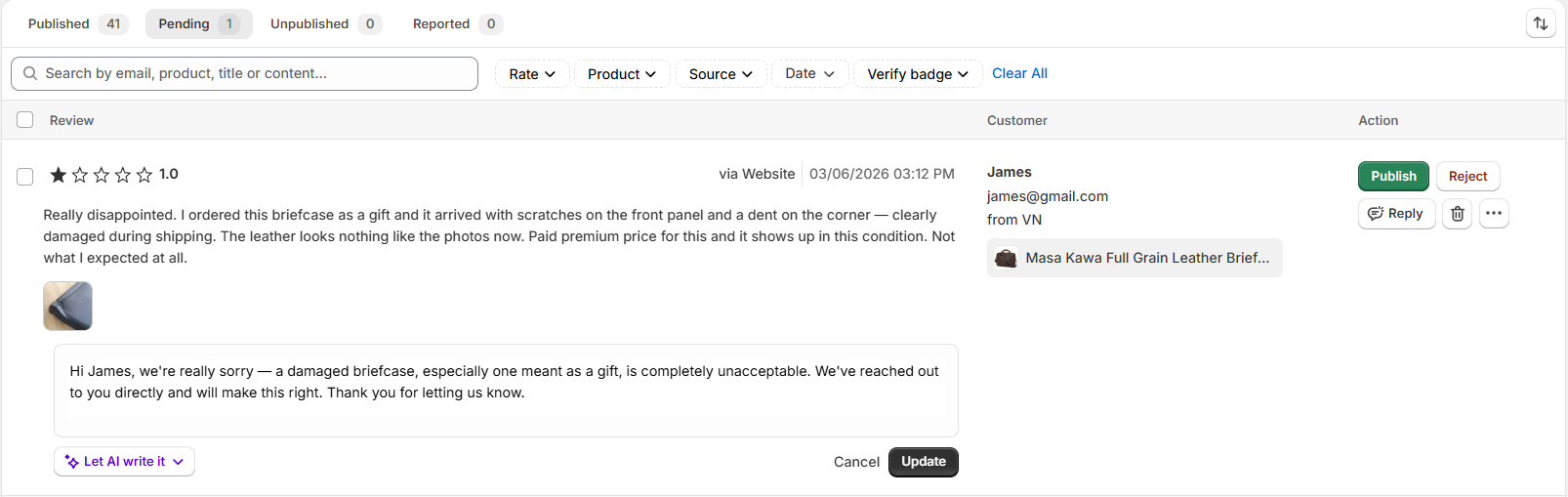This screenshot has height=497, width=1568.
Task: Open the review photo thumbnail
Action: pos(68,306)
